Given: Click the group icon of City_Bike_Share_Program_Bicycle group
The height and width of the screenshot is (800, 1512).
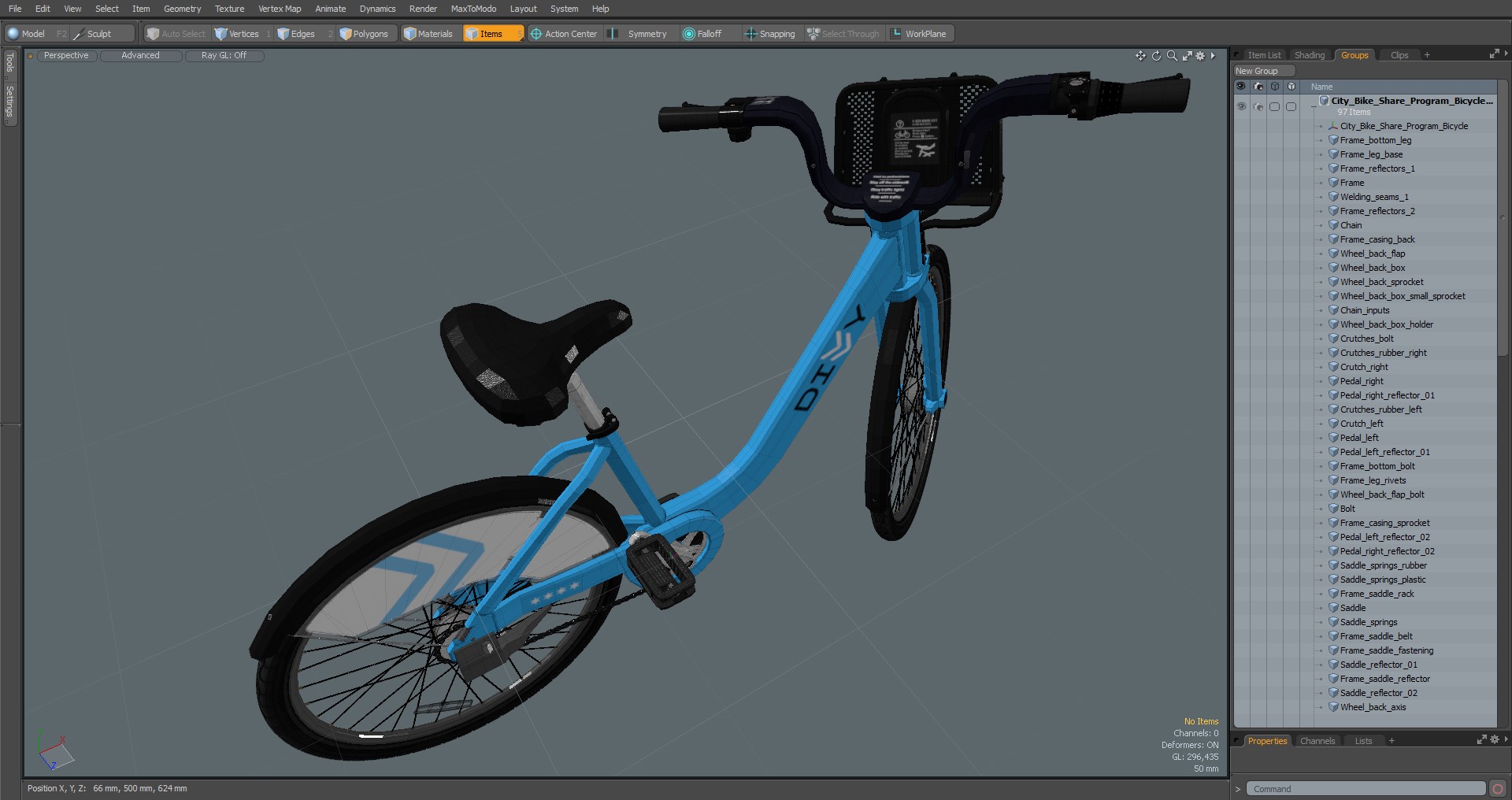Looking at the screenshot, I should point(1324,101).
